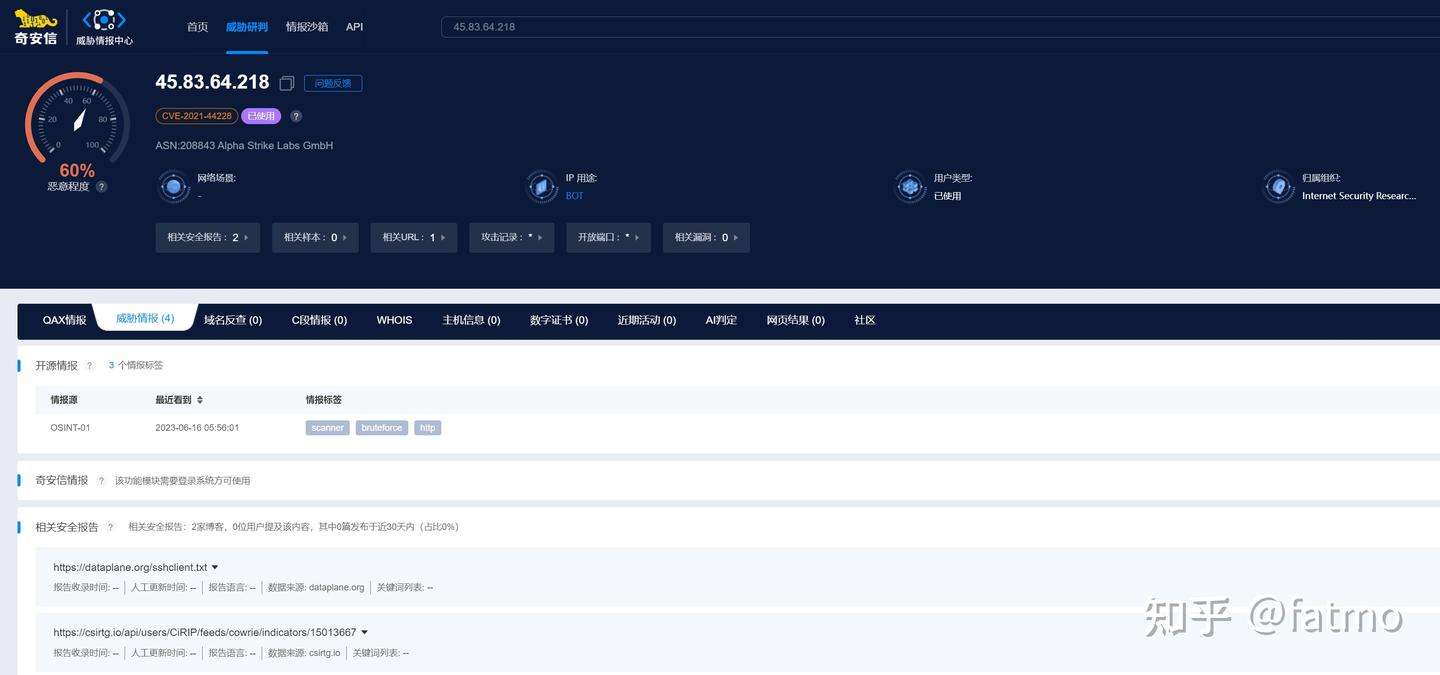1440x675 pixels.
Task: Expand 相关安全报告: 2 button
Action: (208, 237)
